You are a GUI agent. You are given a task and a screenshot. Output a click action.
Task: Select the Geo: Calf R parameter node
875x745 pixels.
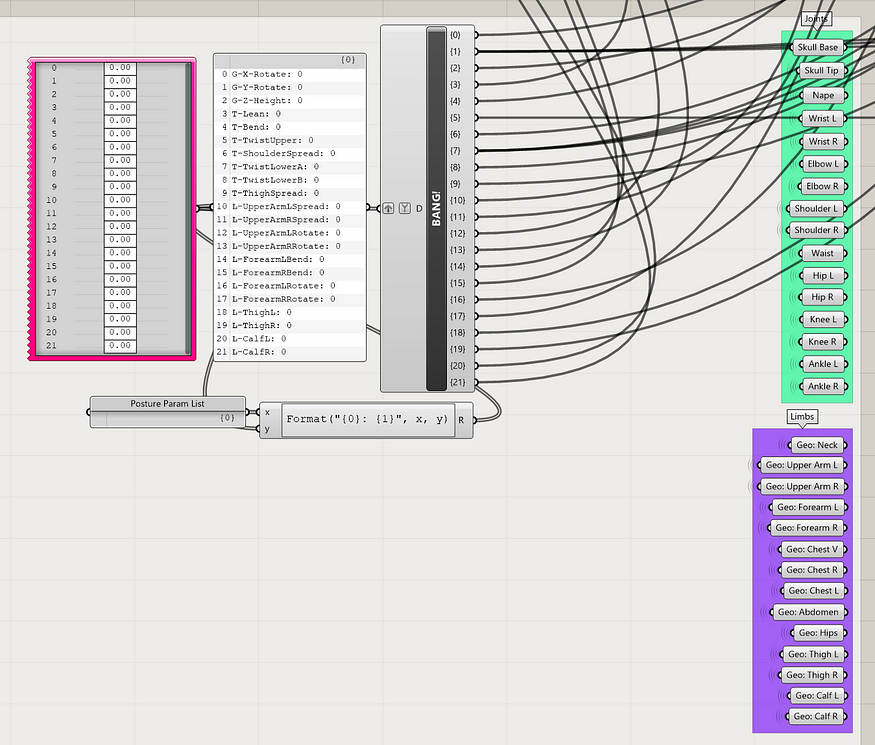(x=816, y=717)
